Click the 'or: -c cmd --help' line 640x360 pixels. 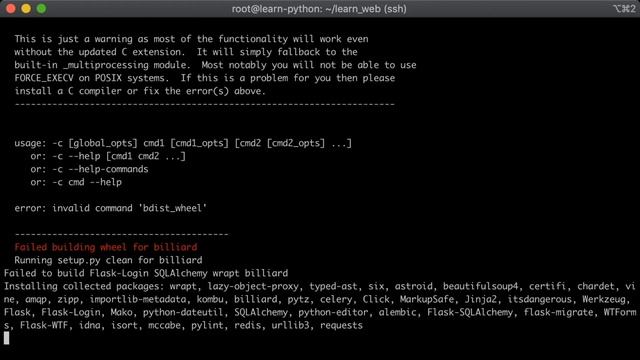(76, 182)
